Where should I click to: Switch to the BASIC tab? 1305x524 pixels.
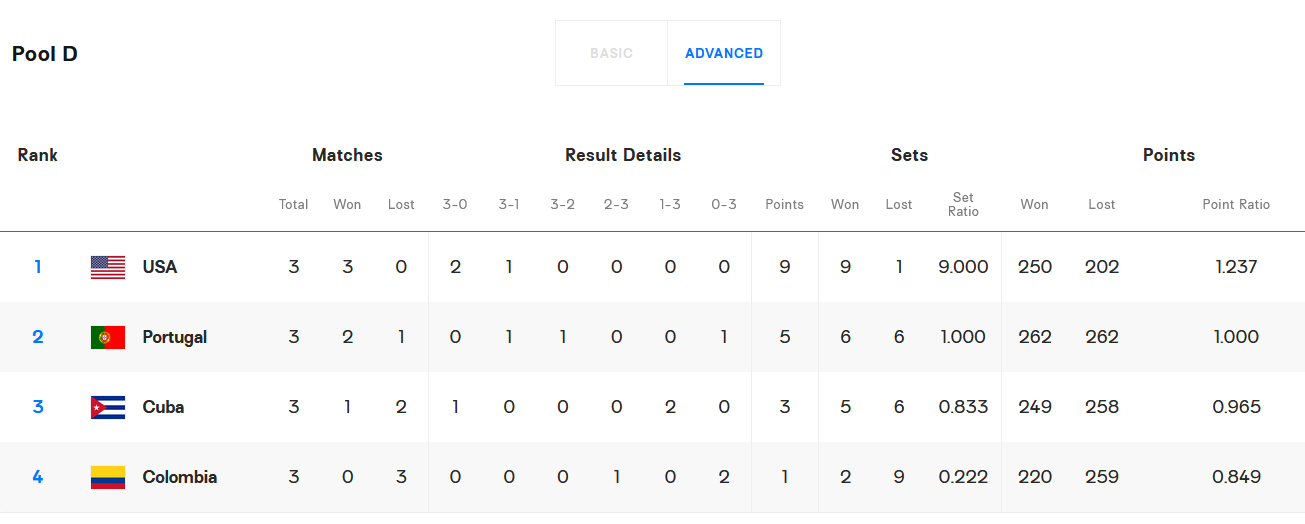tap(611, 54)
